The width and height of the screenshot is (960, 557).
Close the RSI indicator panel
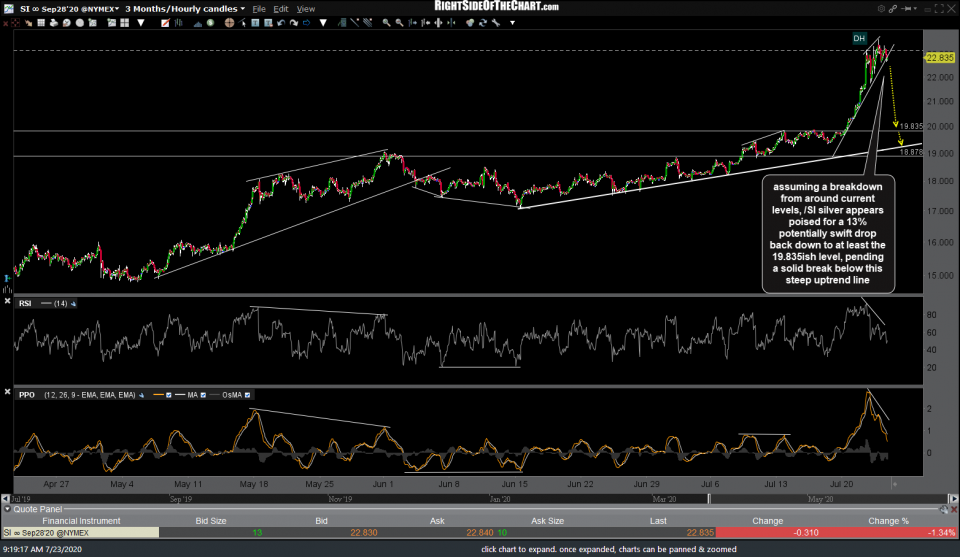pos(9,299)
